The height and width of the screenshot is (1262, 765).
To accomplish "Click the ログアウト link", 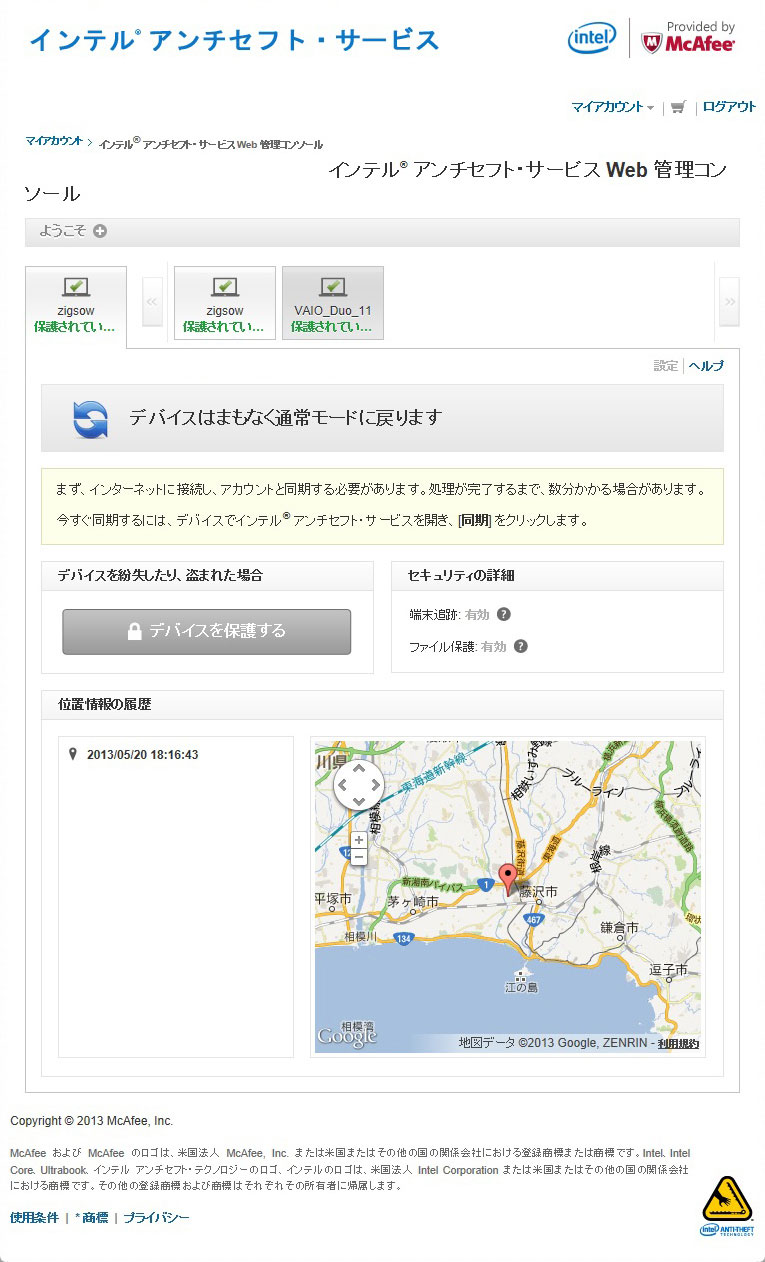I will [729, 107].
